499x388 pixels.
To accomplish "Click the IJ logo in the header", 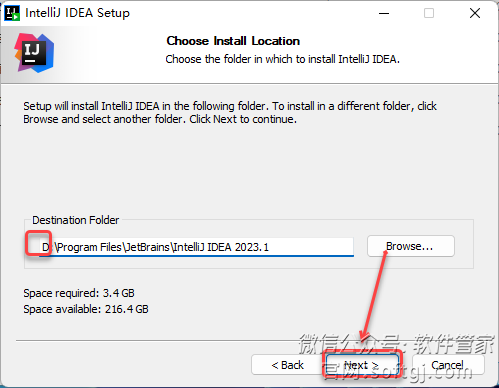I will [34, 53].
